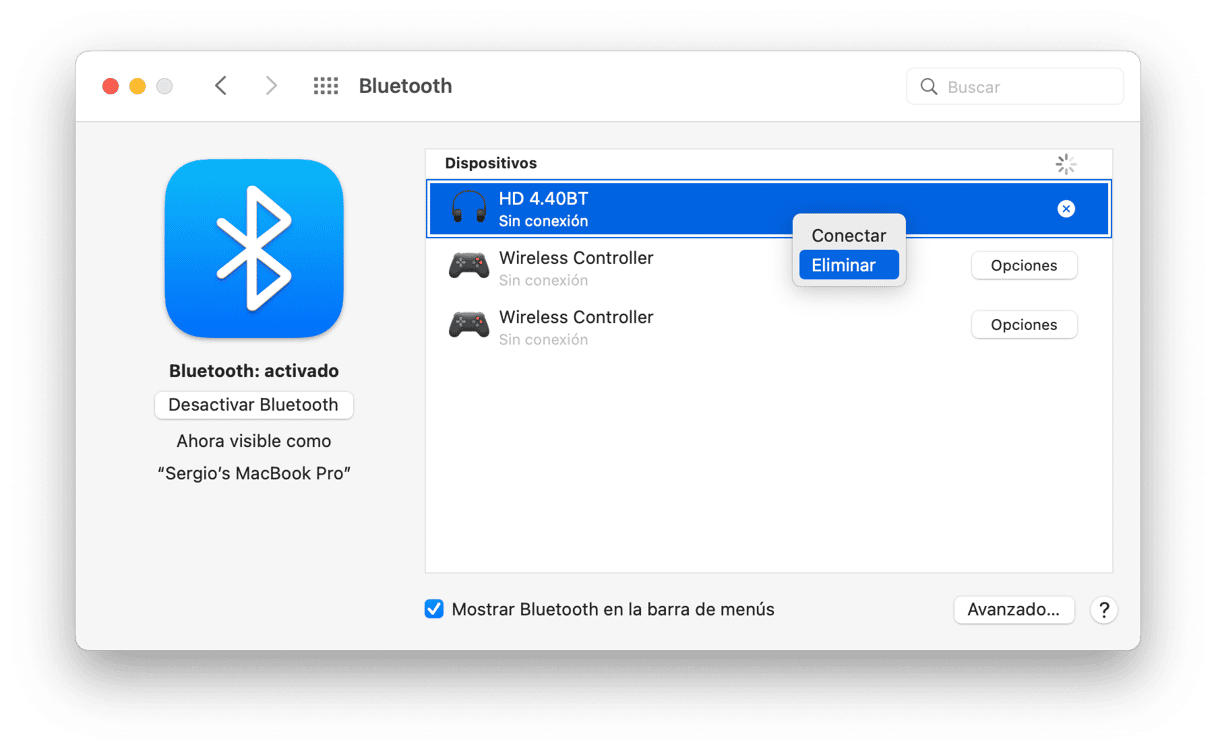Screen dimensions: 1216x750
Task: Click the Desactivar Bluetooth button
Action: (x=253, y=405)
